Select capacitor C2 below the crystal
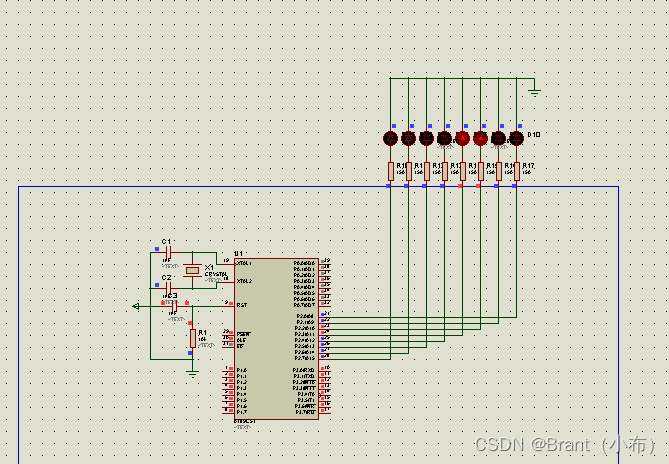The width and height of the screenshot is (669, 464). point(168,288)
